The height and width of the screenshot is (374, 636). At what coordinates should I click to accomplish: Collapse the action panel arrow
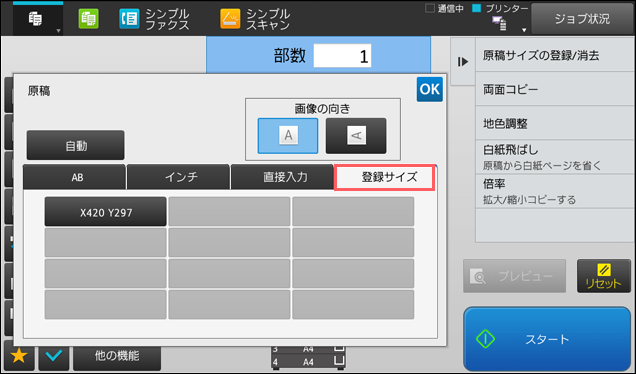tap(463, 62)
